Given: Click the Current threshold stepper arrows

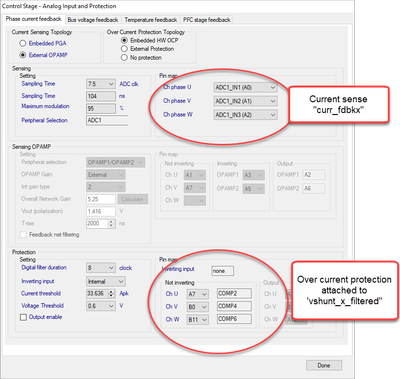Looking at the screenshot, I should click(111, 294).
